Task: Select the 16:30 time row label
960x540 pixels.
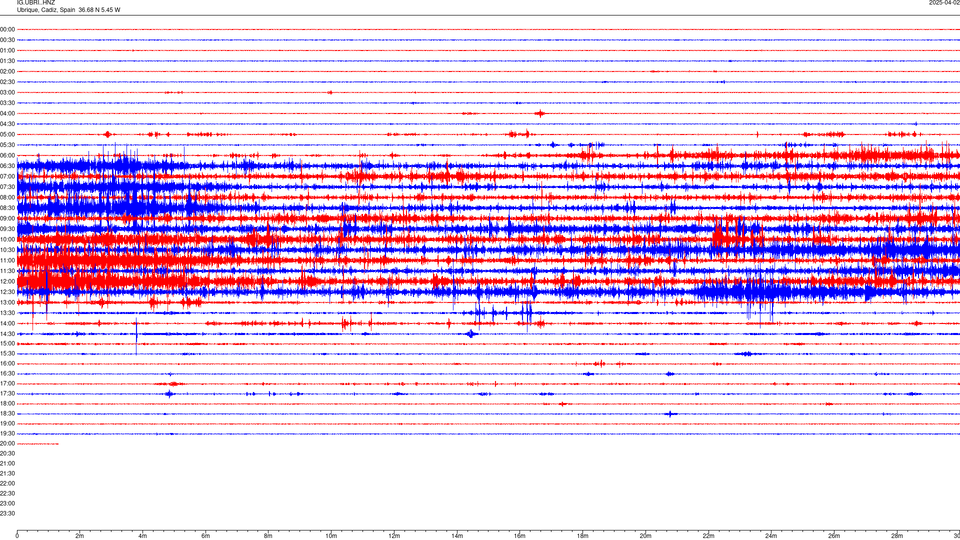Action: 7,373
